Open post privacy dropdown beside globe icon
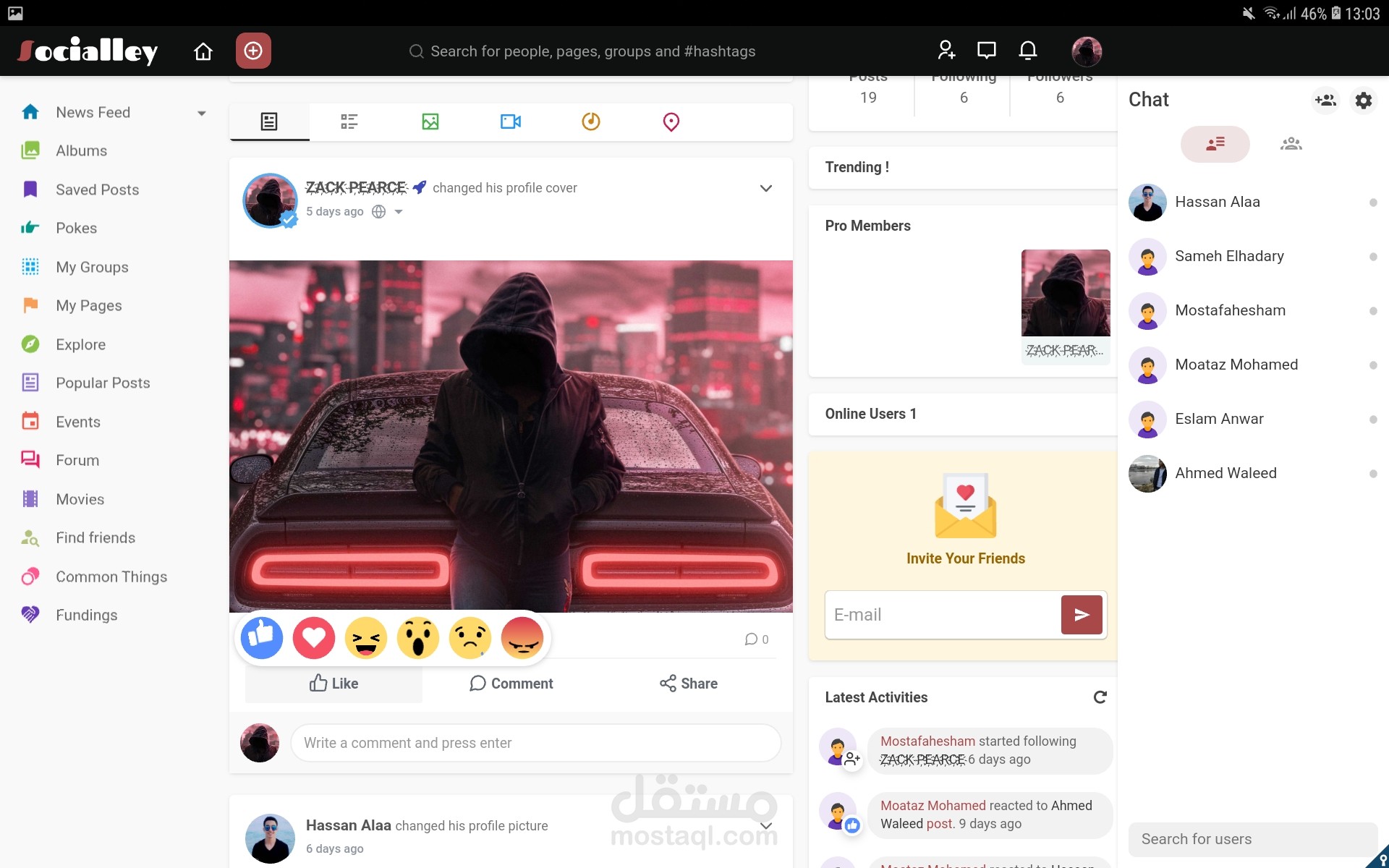The height and width of the screenshot is (868, 1389). coord(399,212)
